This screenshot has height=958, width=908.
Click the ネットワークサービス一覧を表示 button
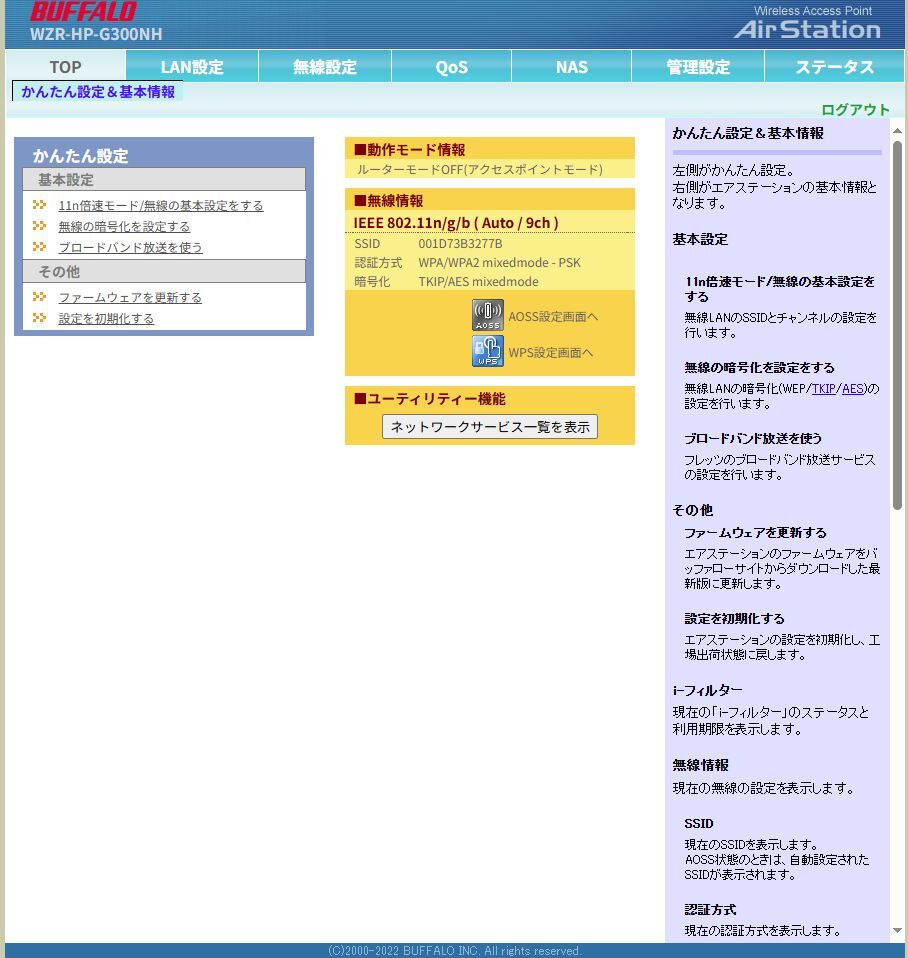[x=489, y=426]
